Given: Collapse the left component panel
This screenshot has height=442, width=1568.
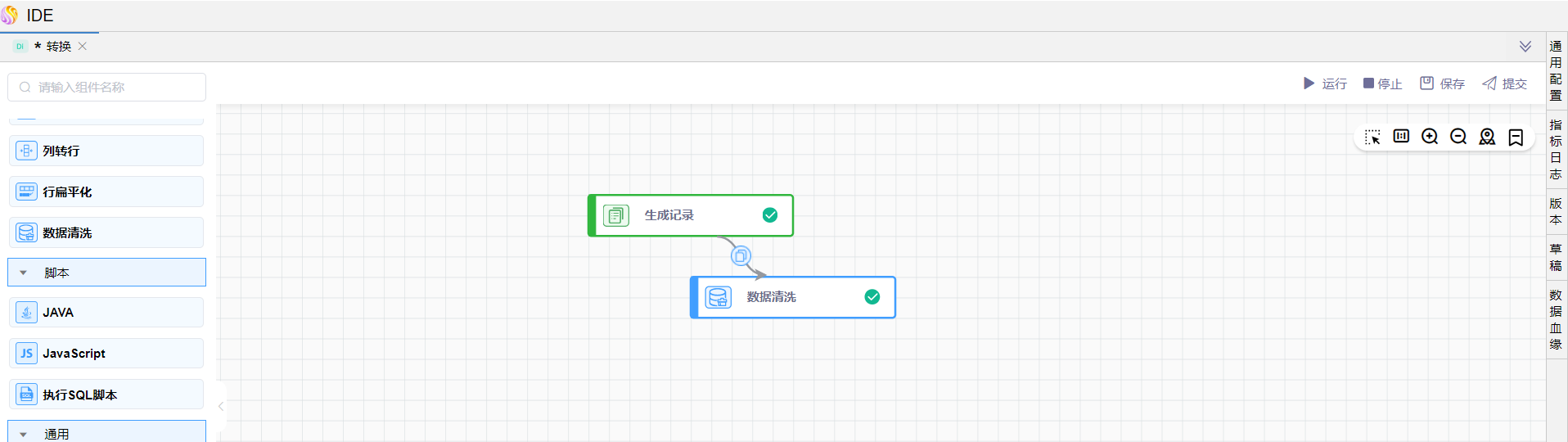Looking at the screenshot, I should tap(221, 406).
